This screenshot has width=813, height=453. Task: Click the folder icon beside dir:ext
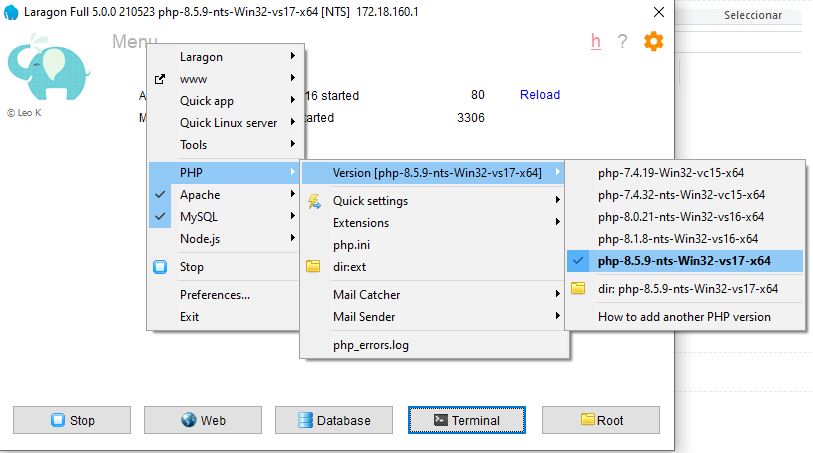pyautogui.click(x=313, y=266)
